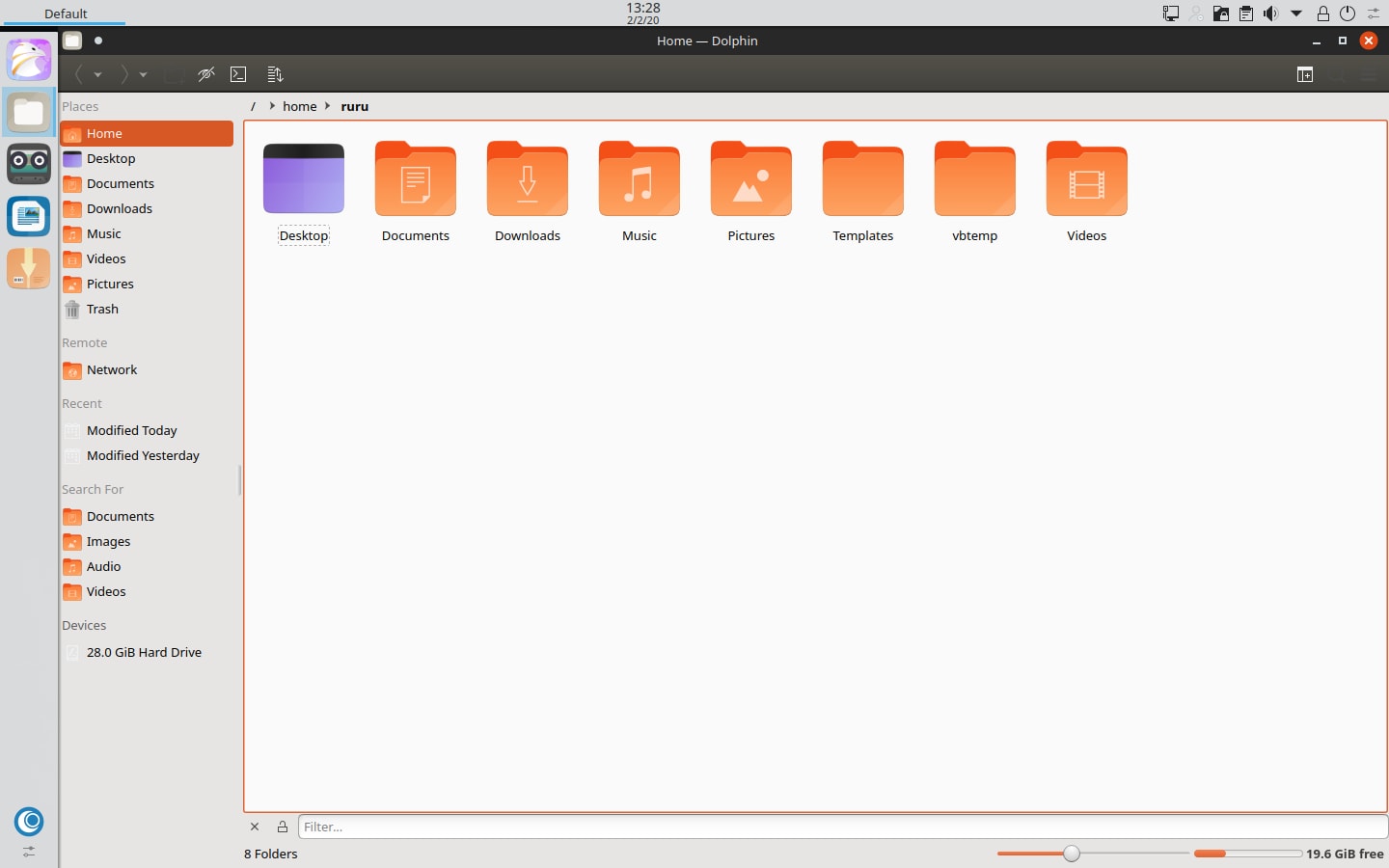Select Home in Places sidebar
Image resolution: width=1389 pixels, height=868 pixels.
pyautogui.click(x=147, y=133)
